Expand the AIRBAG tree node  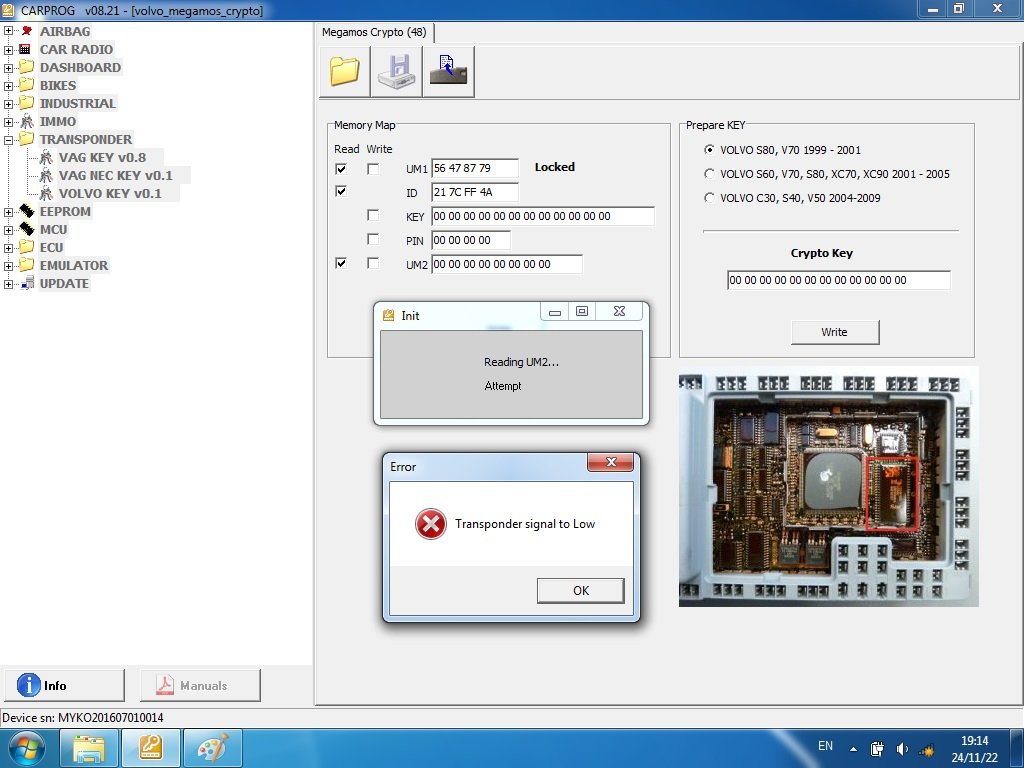(8, 31)
